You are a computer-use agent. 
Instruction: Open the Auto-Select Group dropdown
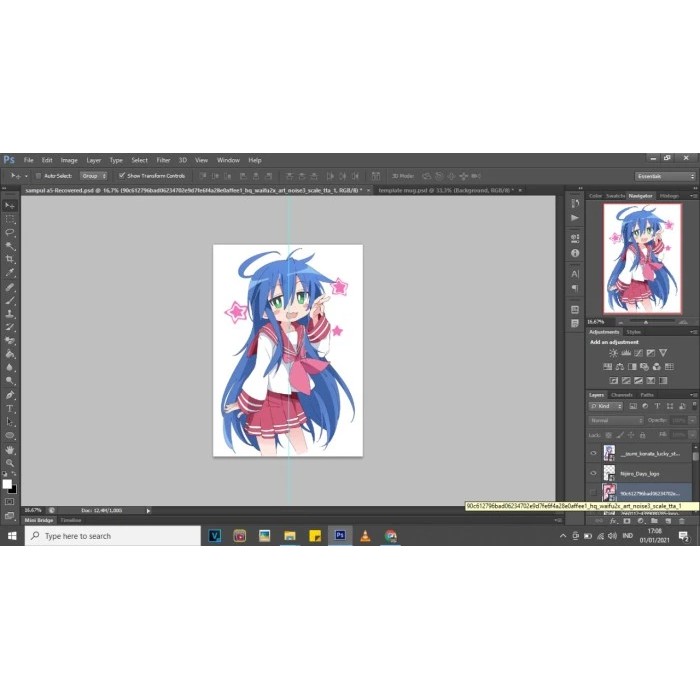pos(94,176)
